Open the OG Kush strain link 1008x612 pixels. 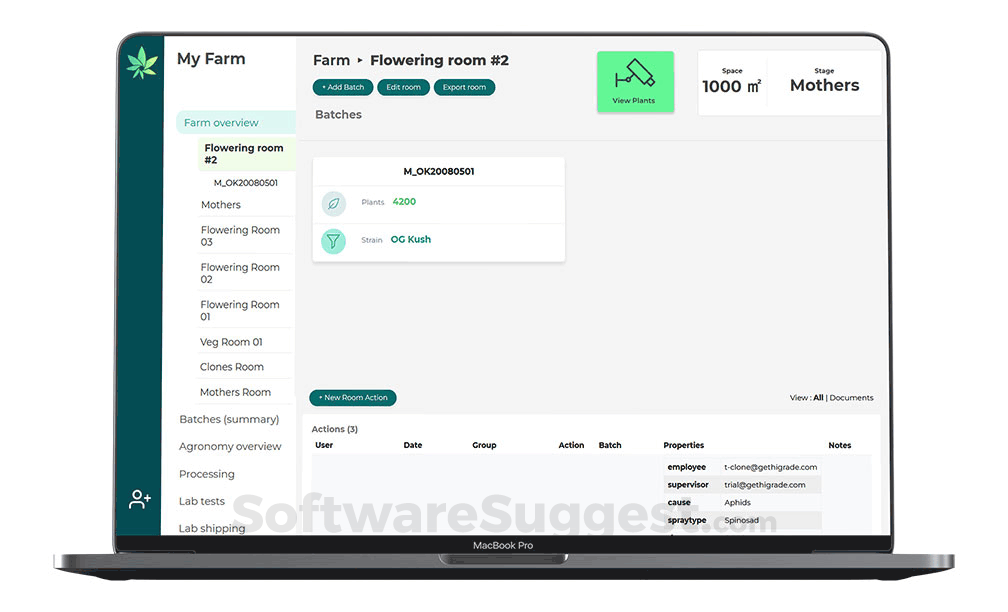pyautogui.click(x=410, y=239)
